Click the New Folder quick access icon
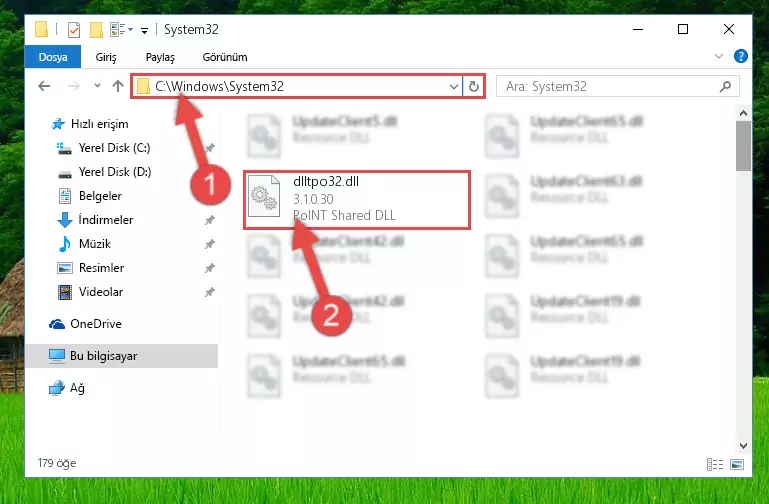Viewport: 769px width, 504px height. [96, 30]
